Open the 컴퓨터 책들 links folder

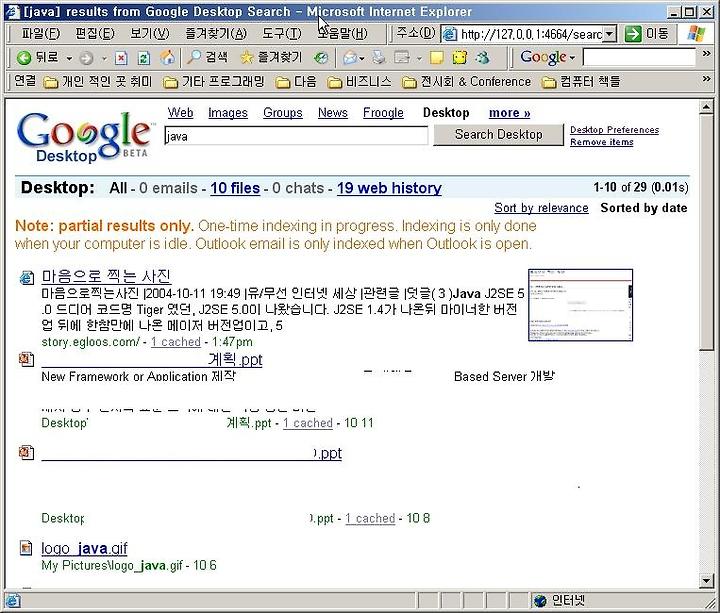click(x=580, y=82)
